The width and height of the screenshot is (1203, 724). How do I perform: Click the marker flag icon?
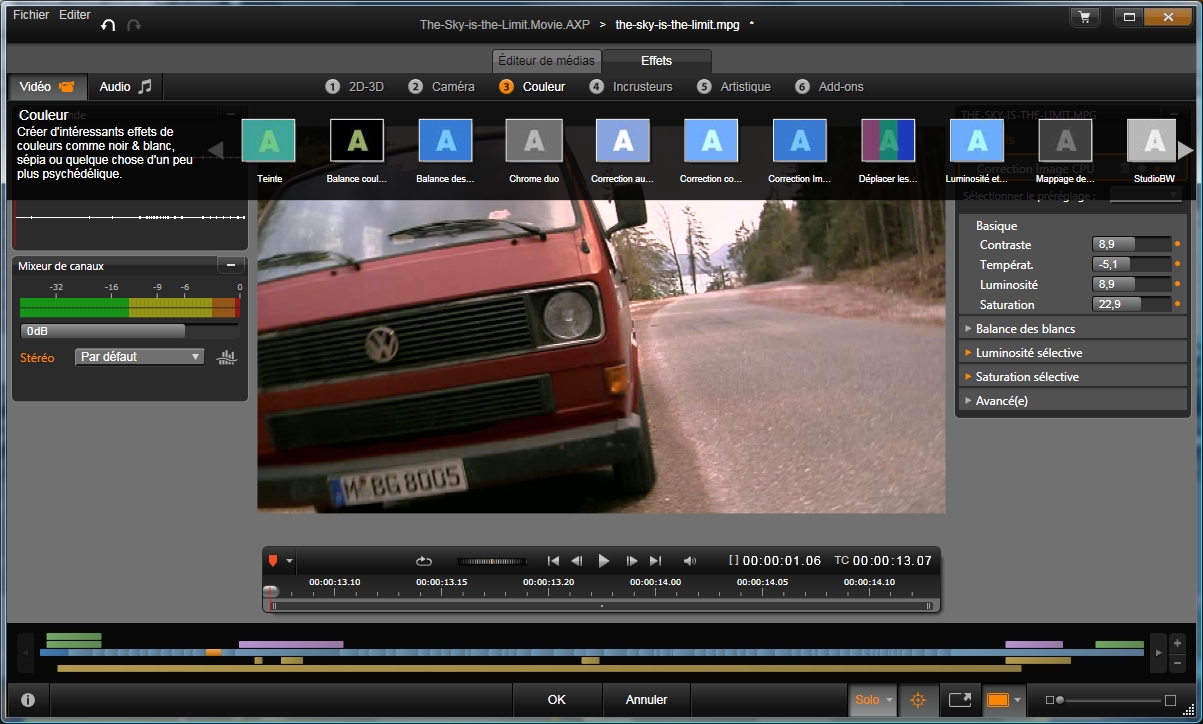274,561
